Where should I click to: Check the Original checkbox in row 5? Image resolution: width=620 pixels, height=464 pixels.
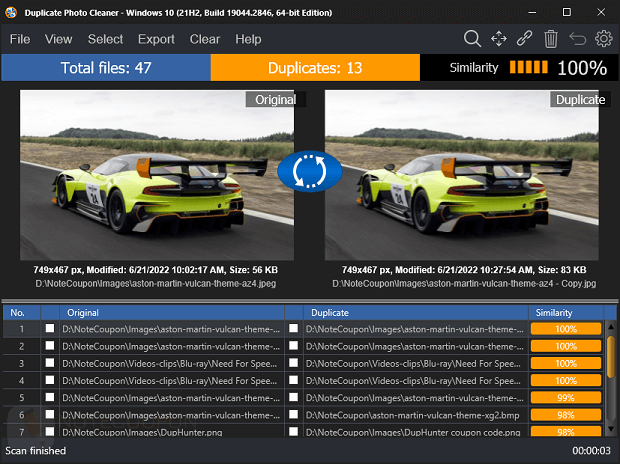point(50,397)
